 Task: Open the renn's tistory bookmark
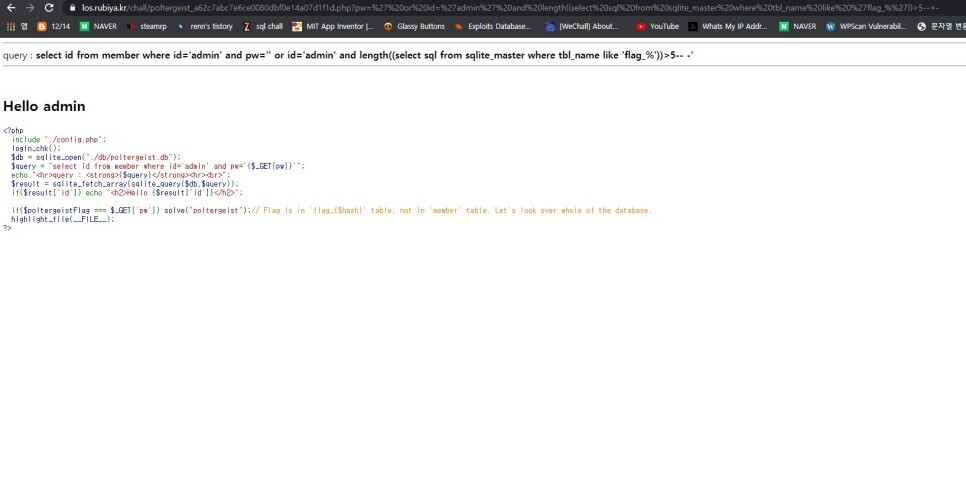[204, 26]
